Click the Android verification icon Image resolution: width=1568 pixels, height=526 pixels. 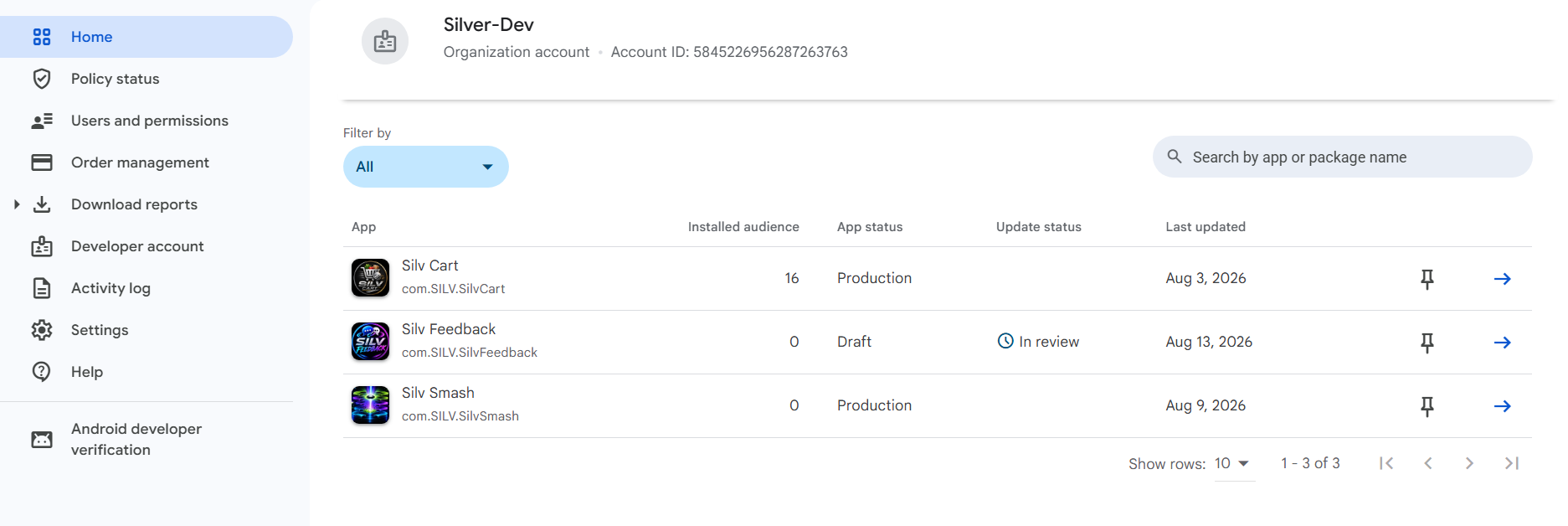point(42,439)
